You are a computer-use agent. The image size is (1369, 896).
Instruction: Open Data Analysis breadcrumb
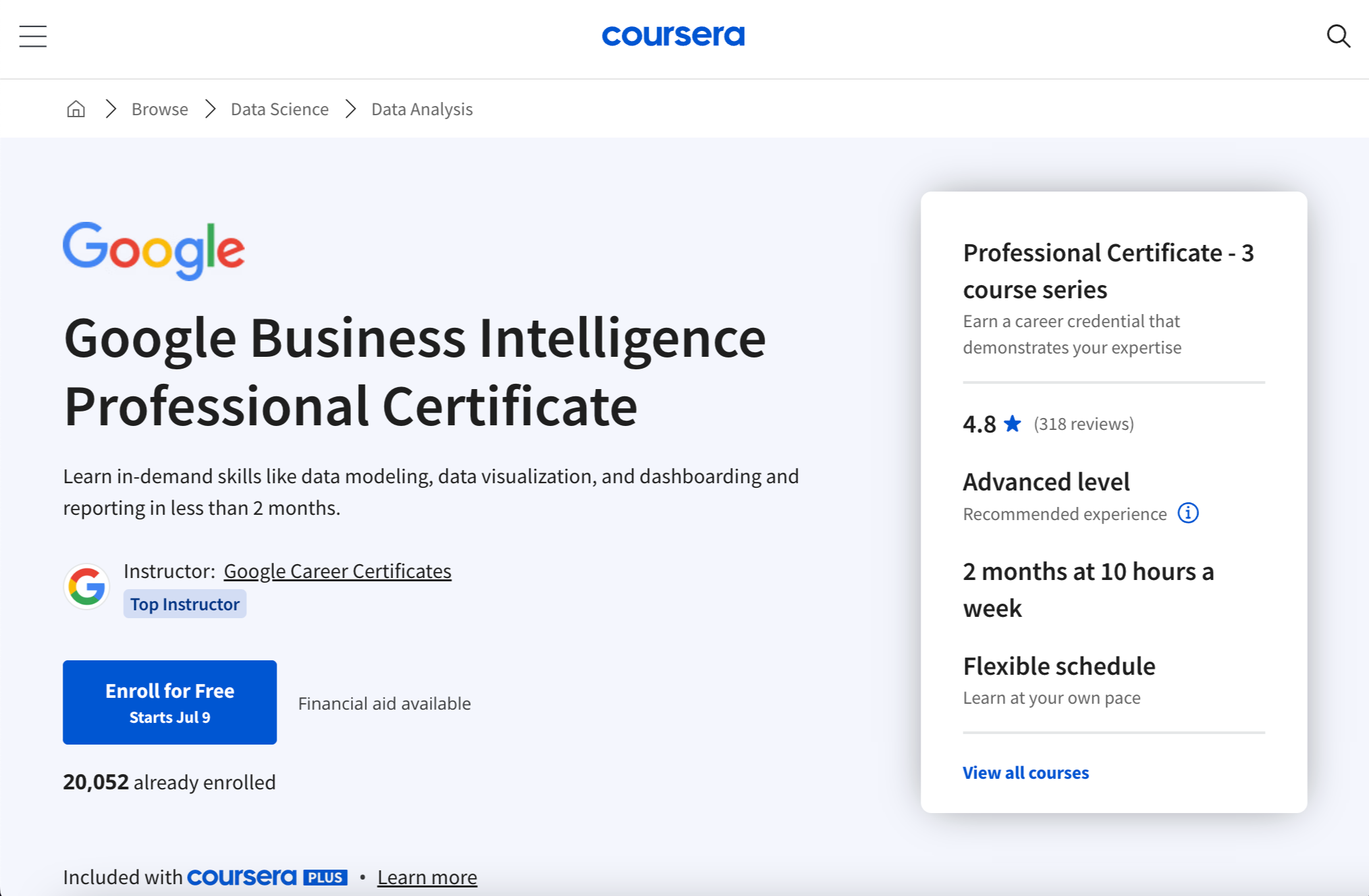[421, 109]
